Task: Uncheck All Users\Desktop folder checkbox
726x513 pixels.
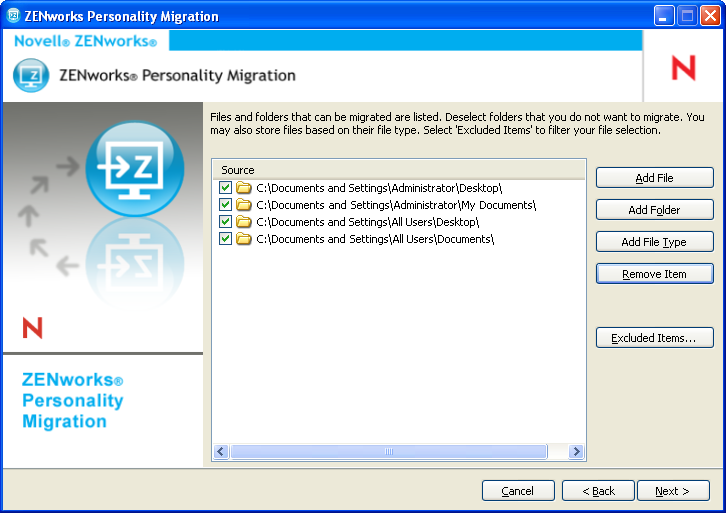Action: pos(225,222)
